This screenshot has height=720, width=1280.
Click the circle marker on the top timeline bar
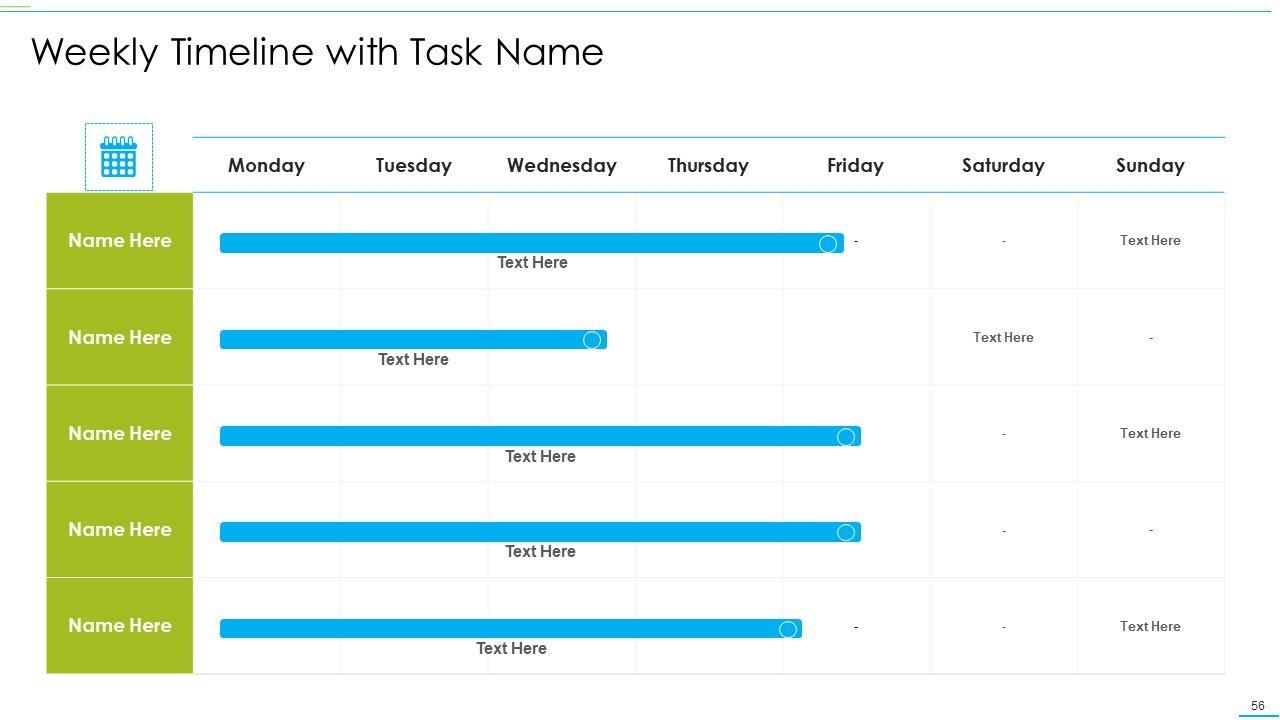(828, 244)
